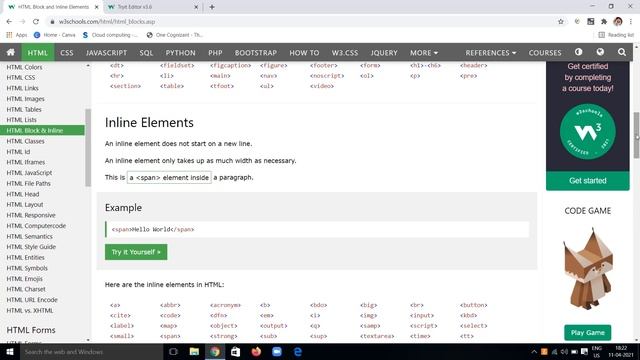Expand the MORE dropdown
Image resolution: width=640 pixels, height=360 pixels.
click(424, 53)
